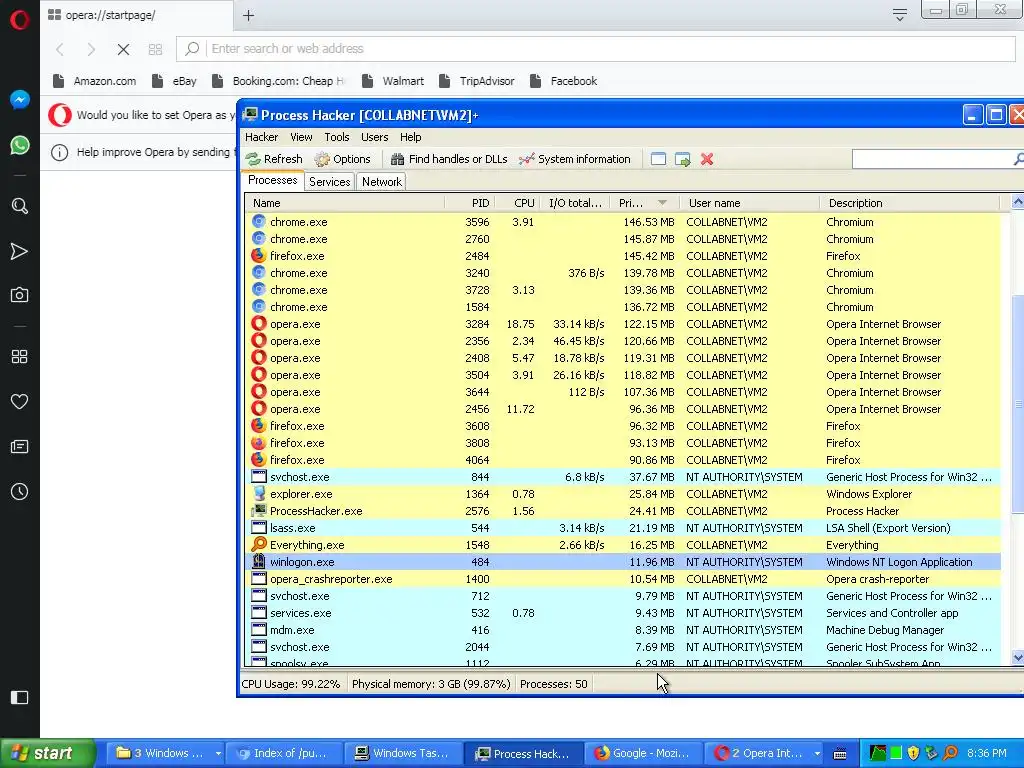Toggle sidebar panel icon at bottom

click(x=20, y=697)
